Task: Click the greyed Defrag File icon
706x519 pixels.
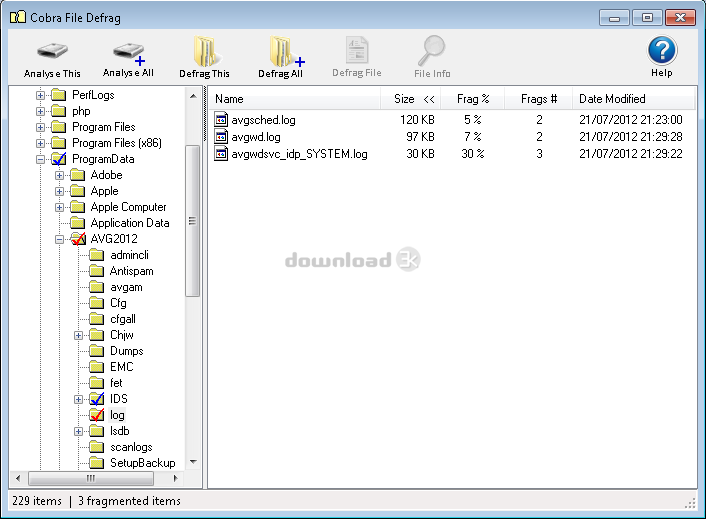Action: click(357, 50)
